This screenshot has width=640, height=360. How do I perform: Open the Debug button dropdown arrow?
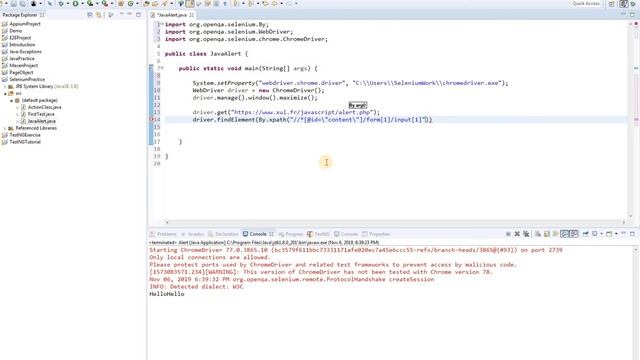(x=68, y=4)
